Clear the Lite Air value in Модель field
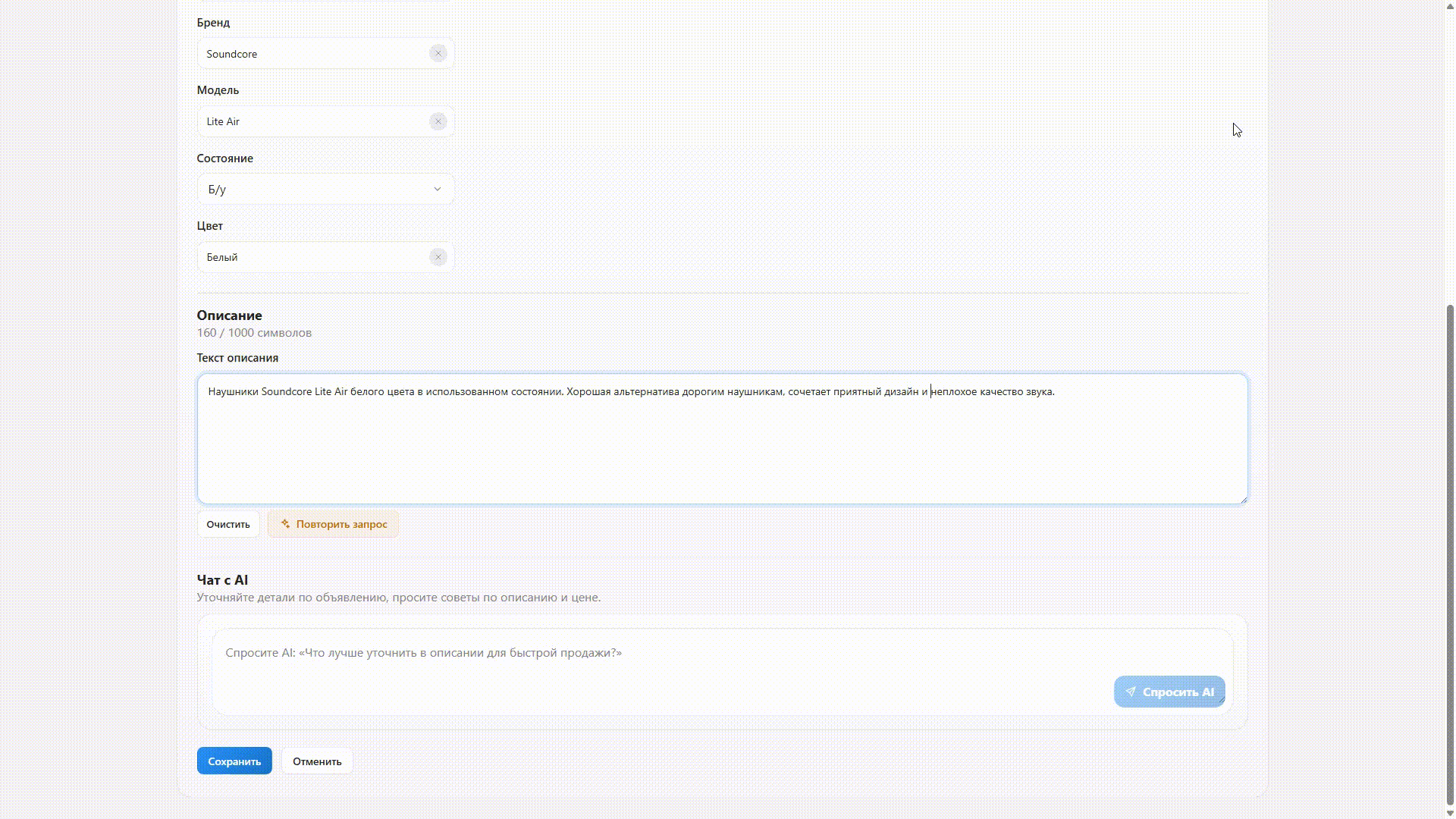The image size is (1456, 819). pyautogui.click(x=438, y=121)
